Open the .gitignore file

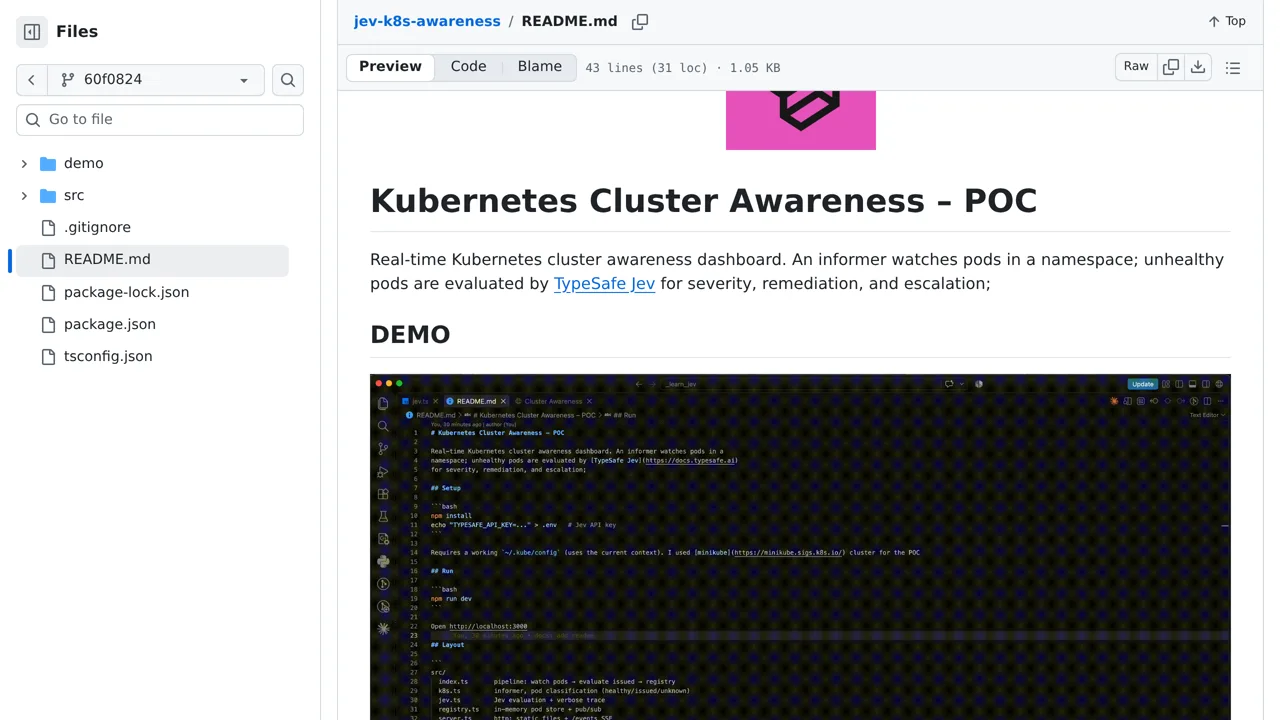pyautogui.click(x=97, y=227)
